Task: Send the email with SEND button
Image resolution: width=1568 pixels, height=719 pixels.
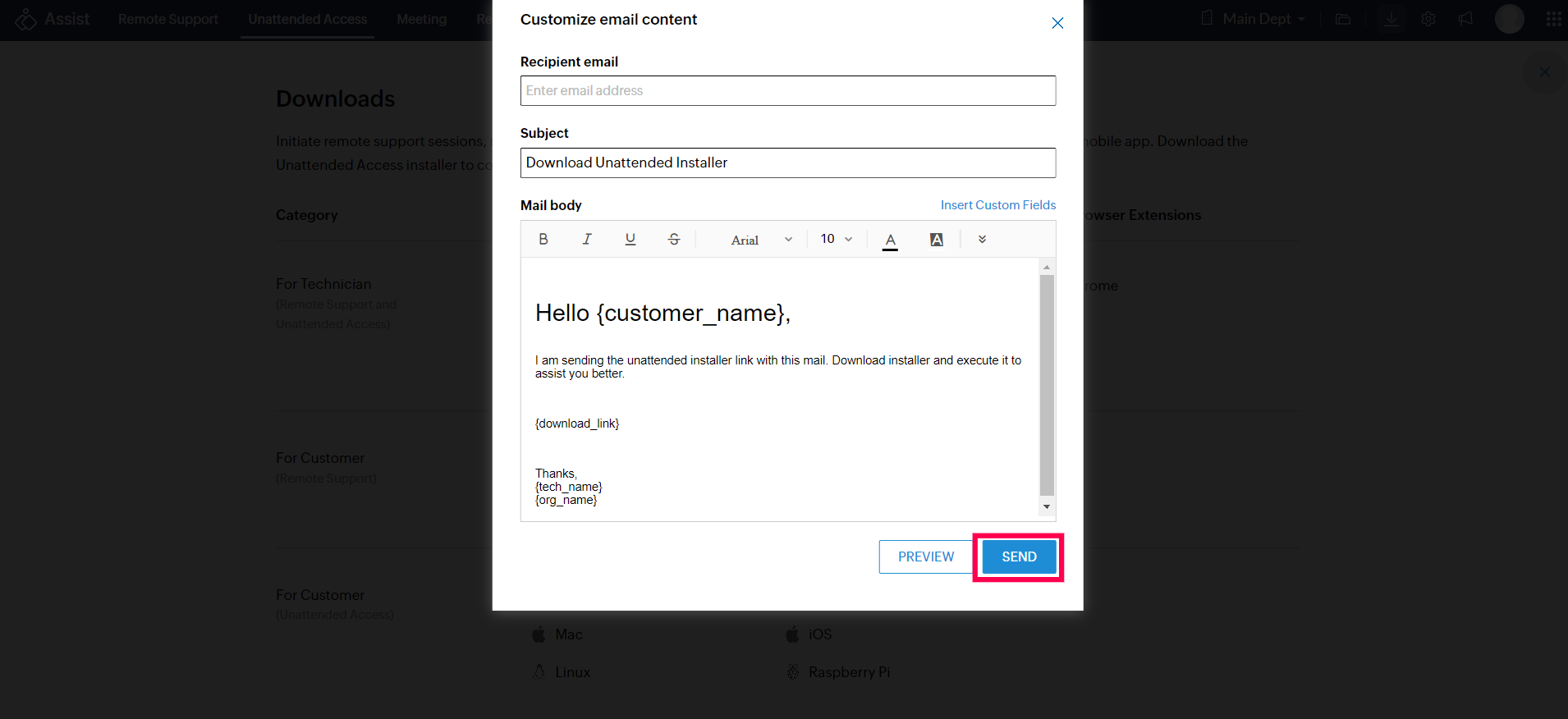Action: coord(1019,556)
